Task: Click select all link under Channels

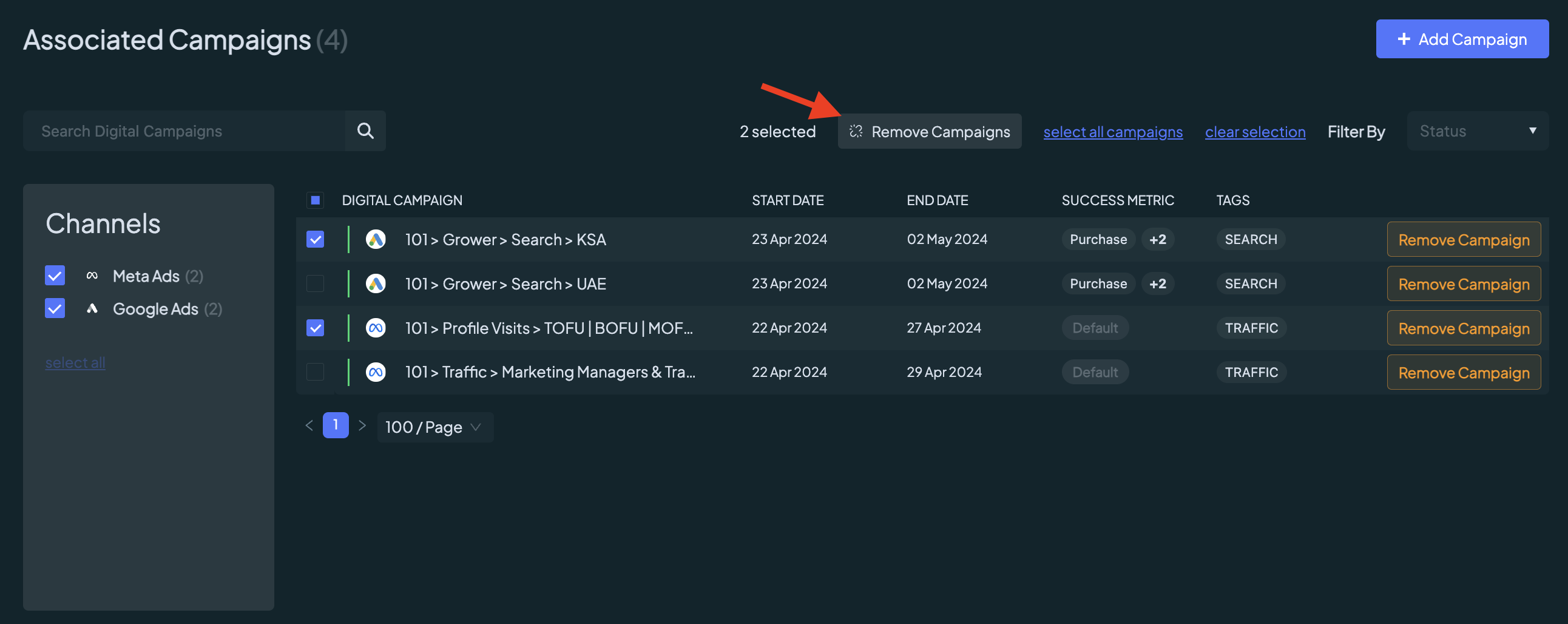Action: (75, 363)
